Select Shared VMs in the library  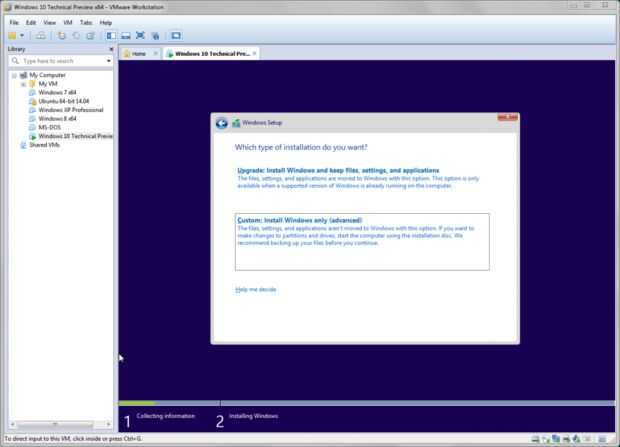pyautogui.click(x=44, y=145)
